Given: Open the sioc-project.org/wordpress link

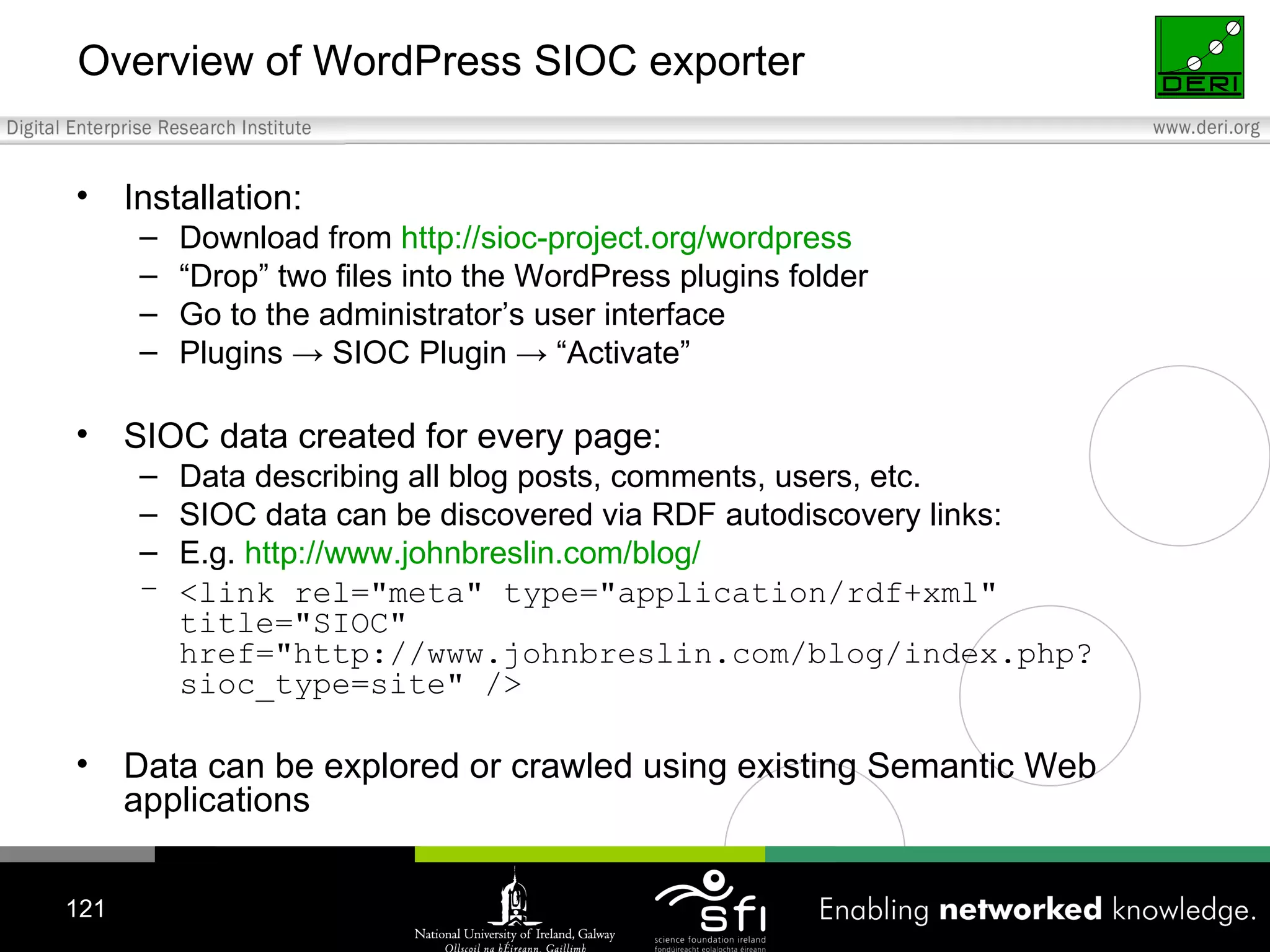Looking at the screenshot, I should click(626, 238).
